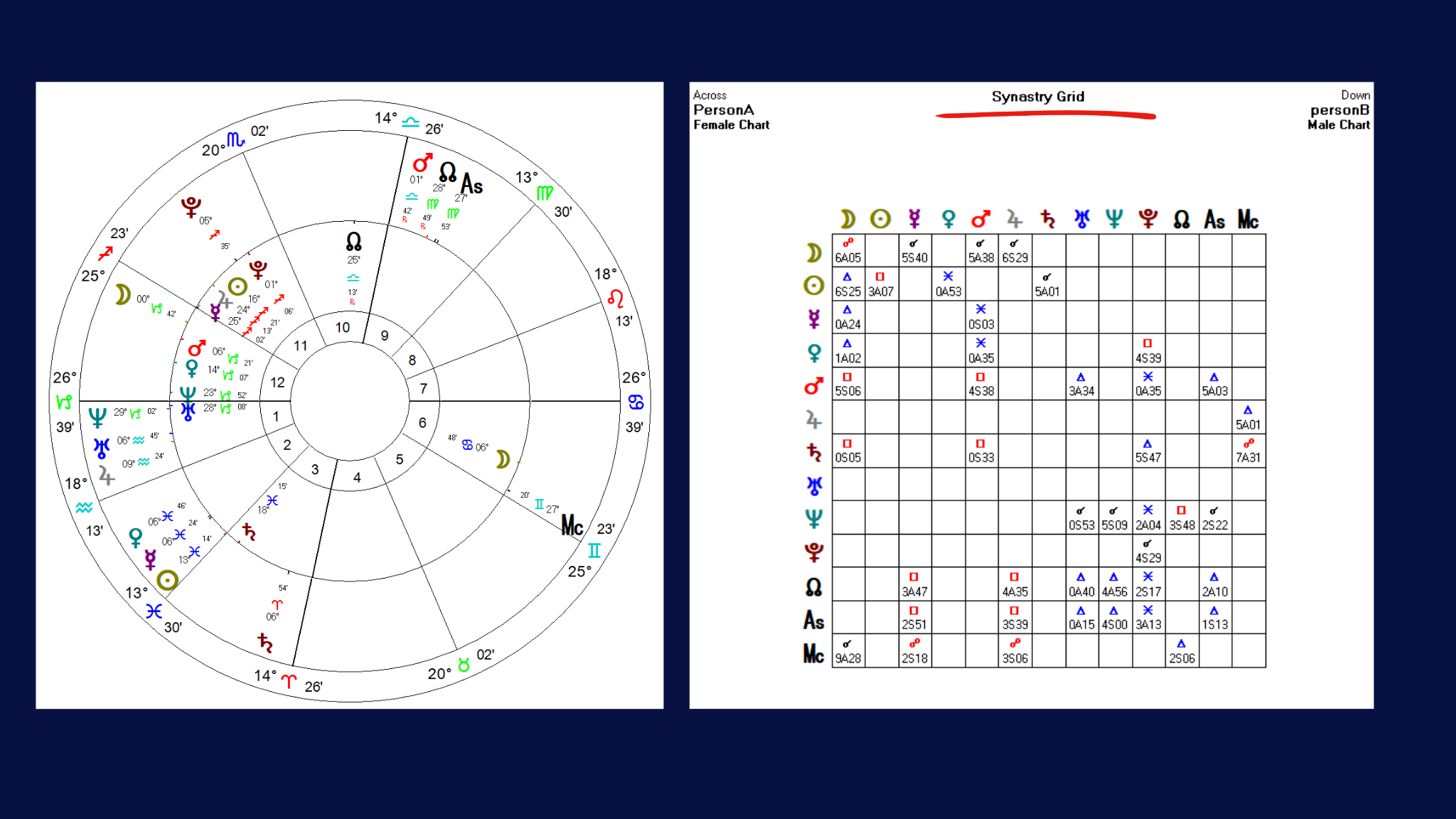Image resolution: width=1456 pixels, height=819 pixels.
Task: Click the "PersonA" name label
Action: click(x=724, y=110)
